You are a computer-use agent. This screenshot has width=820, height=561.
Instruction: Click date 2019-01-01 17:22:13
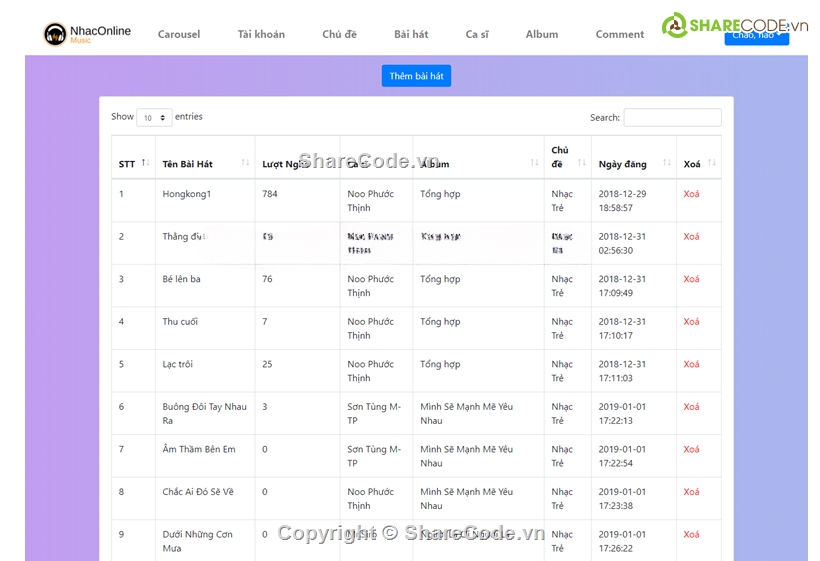tap(622, 414)
